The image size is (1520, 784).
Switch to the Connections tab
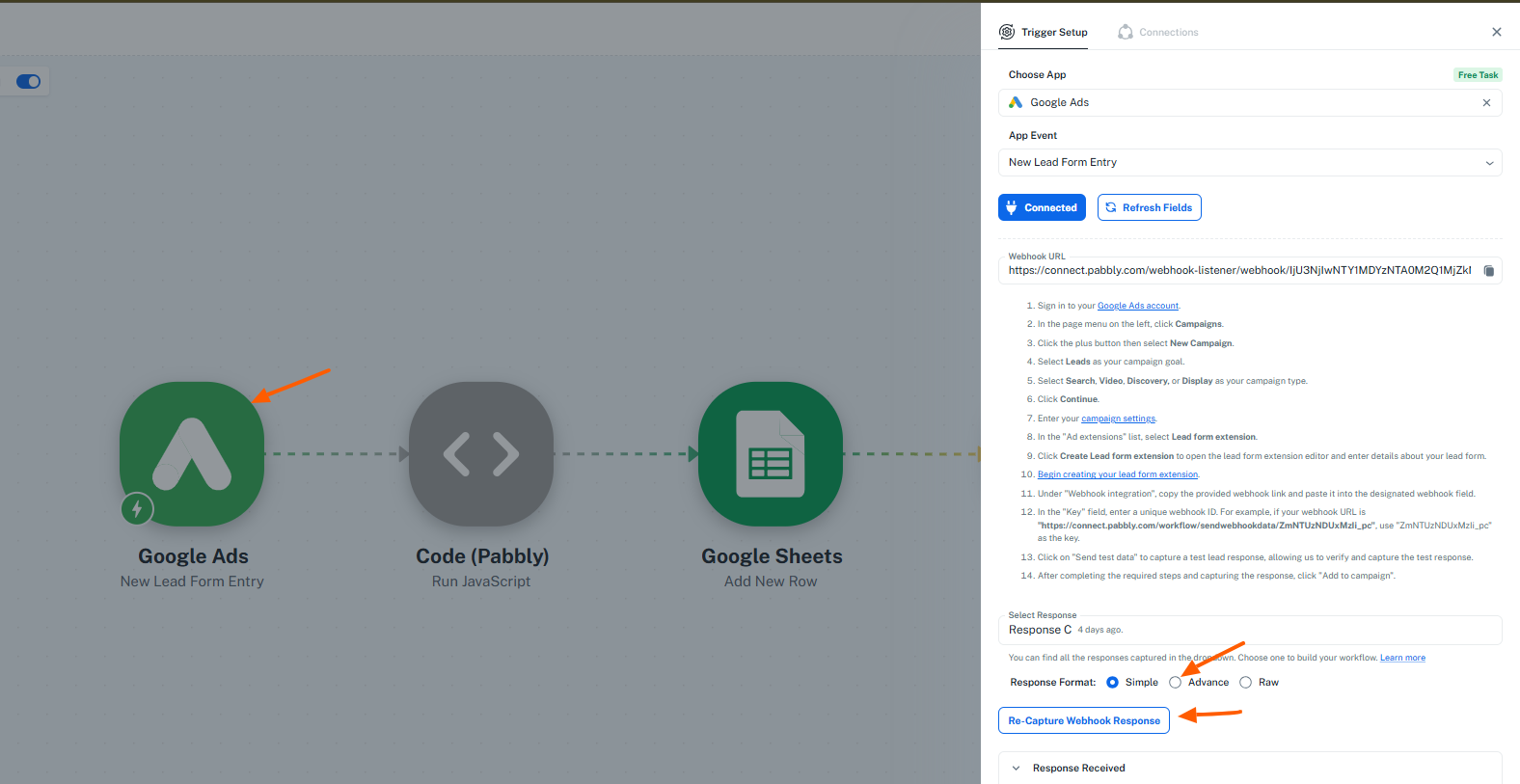tap(1157, 32)
